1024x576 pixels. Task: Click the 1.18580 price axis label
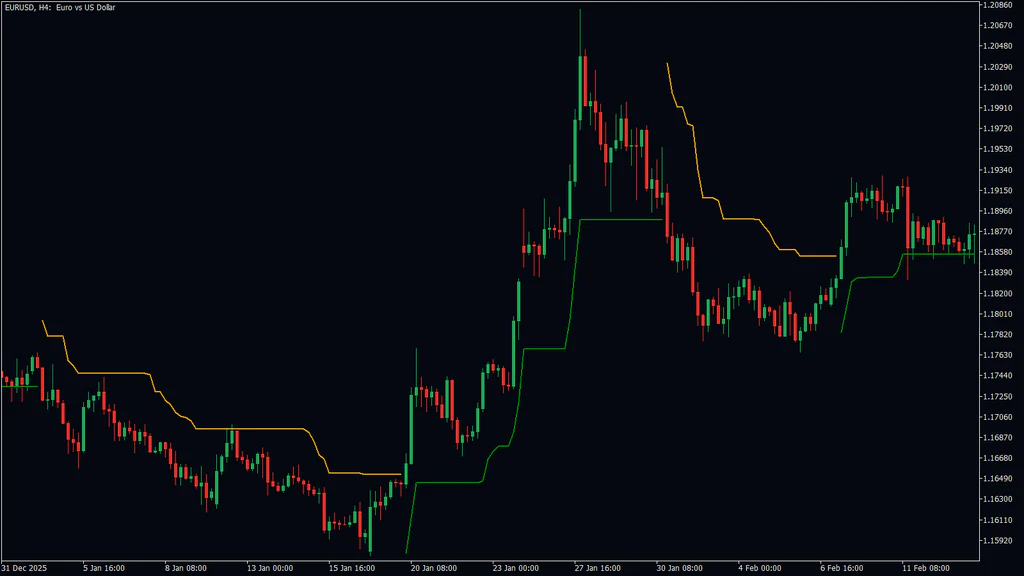point(998,252)
